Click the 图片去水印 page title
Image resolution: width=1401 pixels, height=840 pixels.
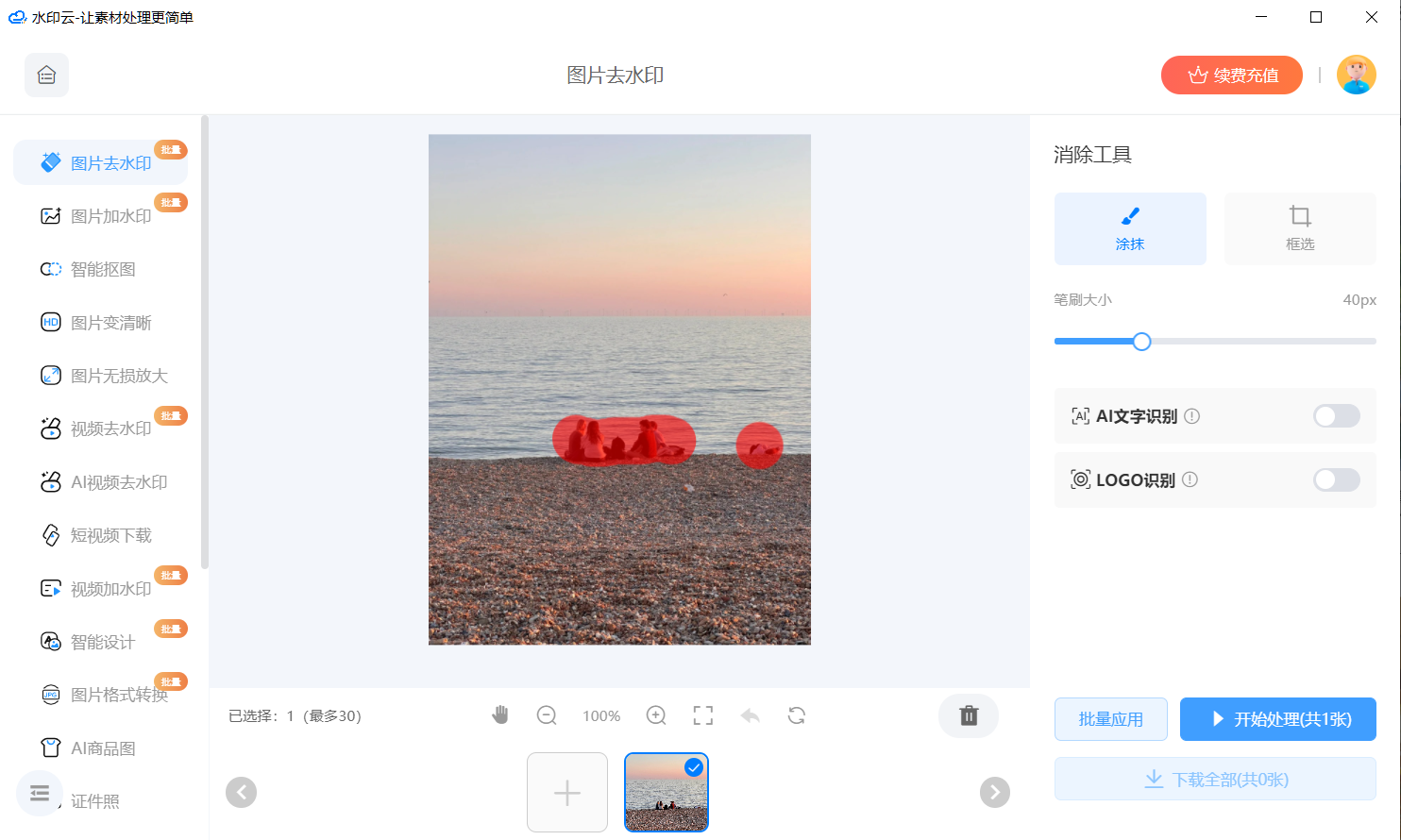tap(616, 75)
